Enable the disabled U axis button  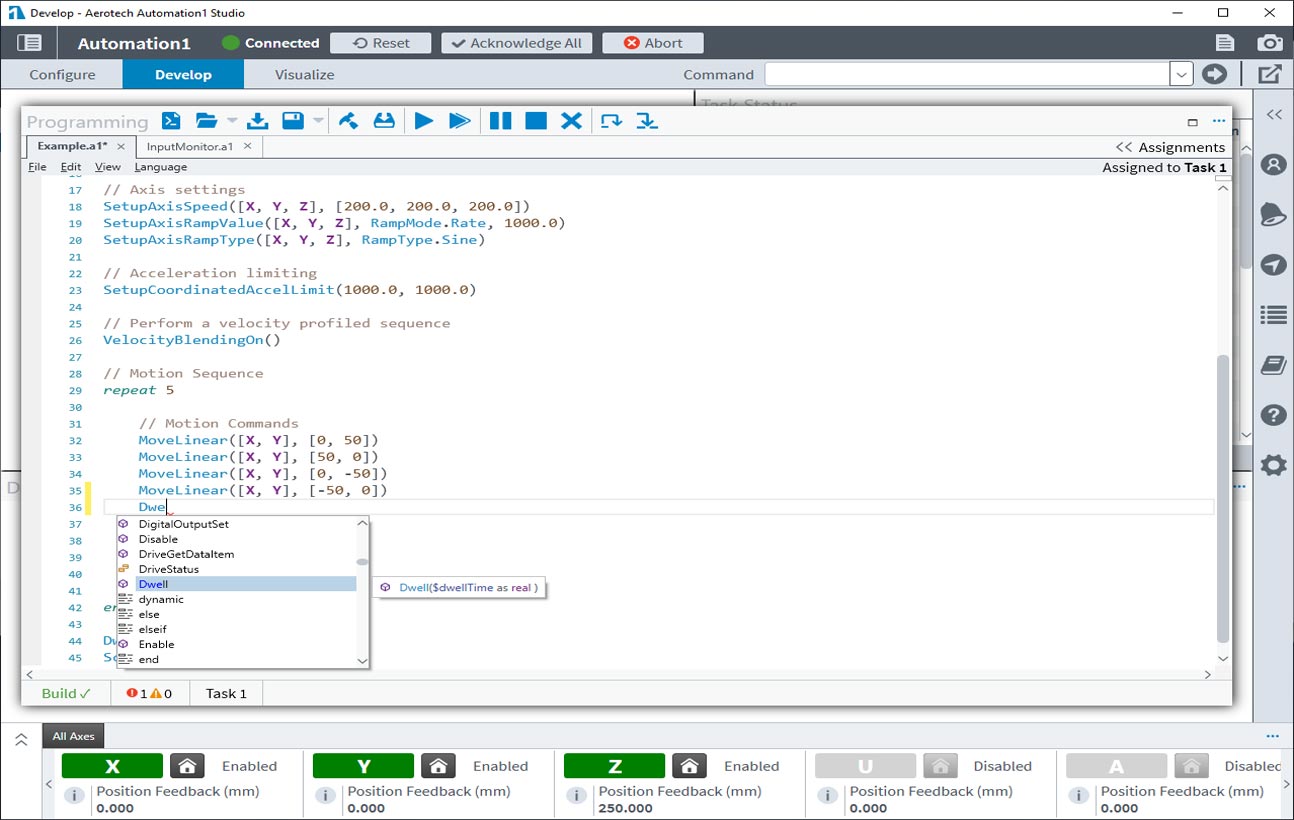tap(865, 766)
